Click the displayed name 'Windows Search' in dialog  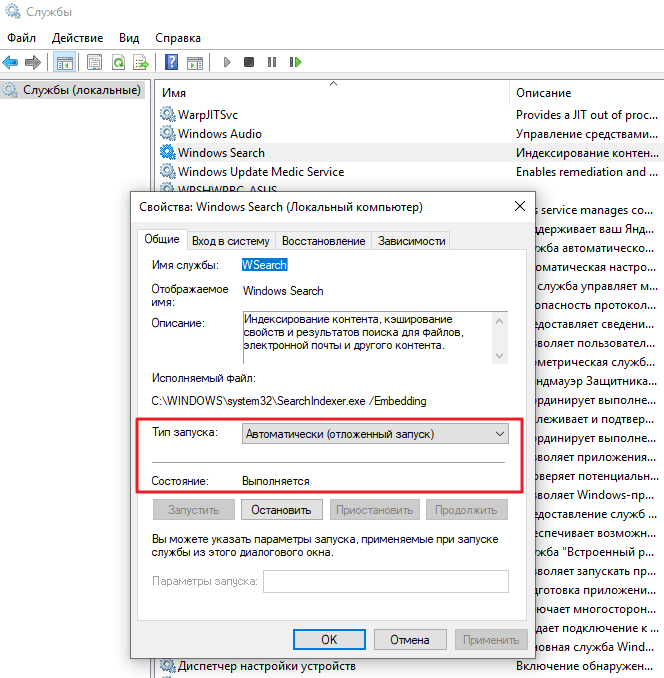pos(283,291)
